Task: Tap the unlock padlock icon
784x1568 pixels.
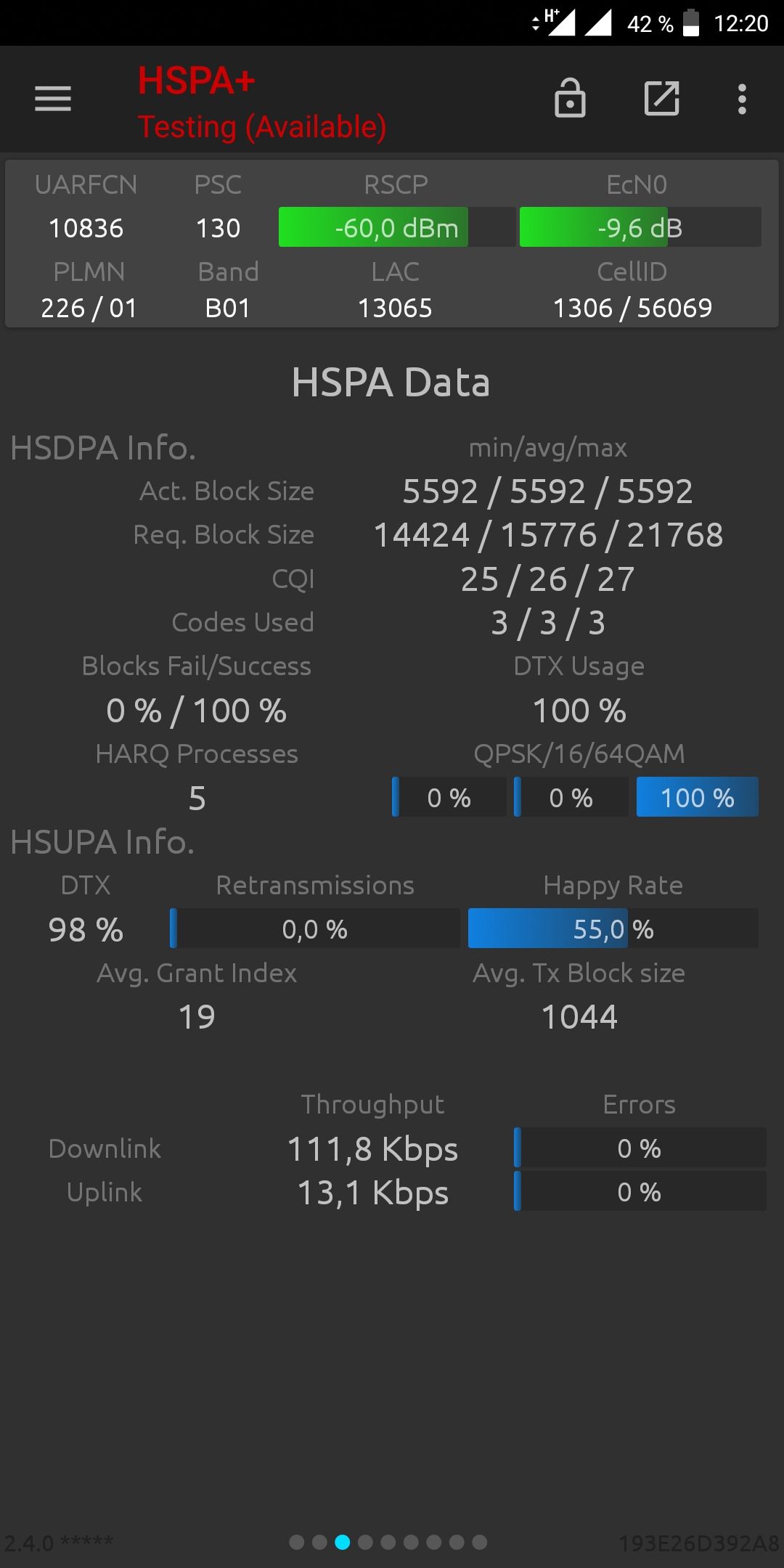Action: pos(570,98)
